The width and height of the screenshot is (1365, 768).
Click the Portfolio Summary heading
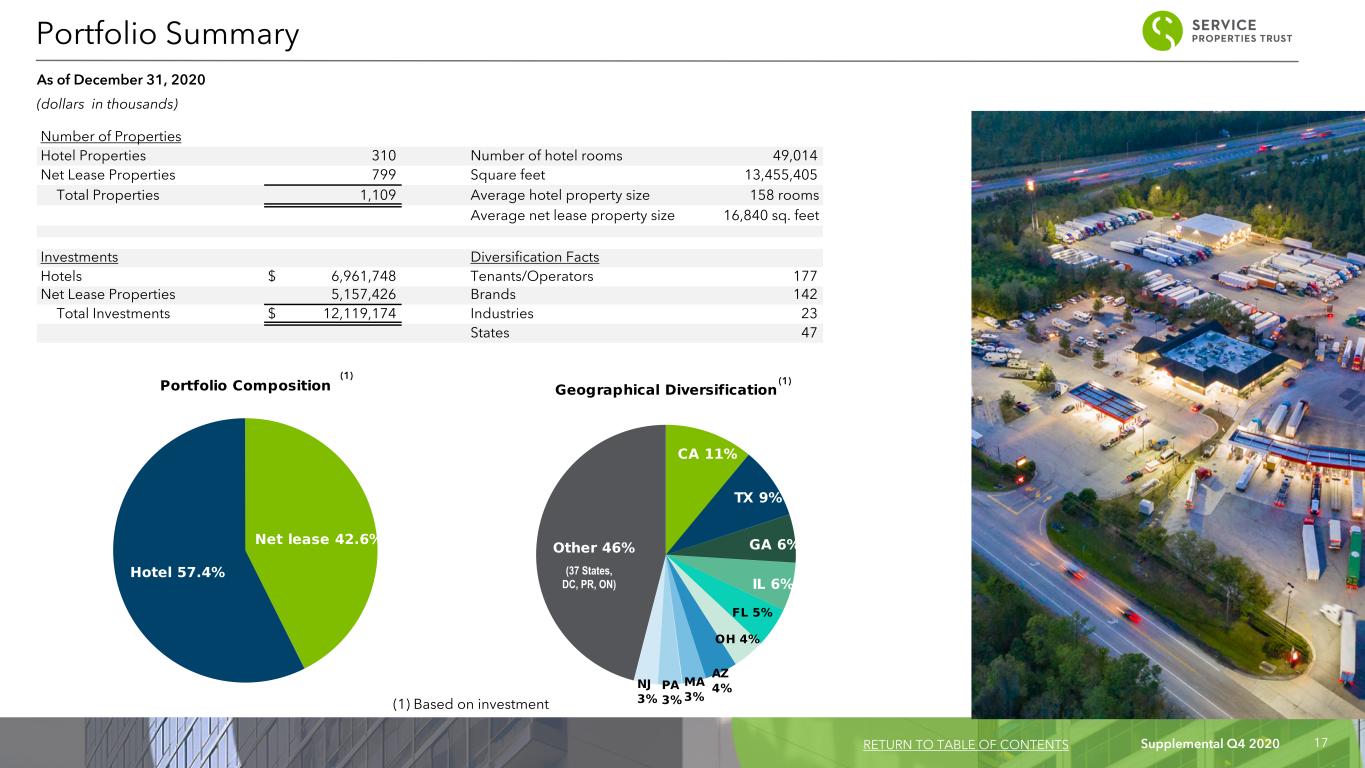(x=167, y=35)
